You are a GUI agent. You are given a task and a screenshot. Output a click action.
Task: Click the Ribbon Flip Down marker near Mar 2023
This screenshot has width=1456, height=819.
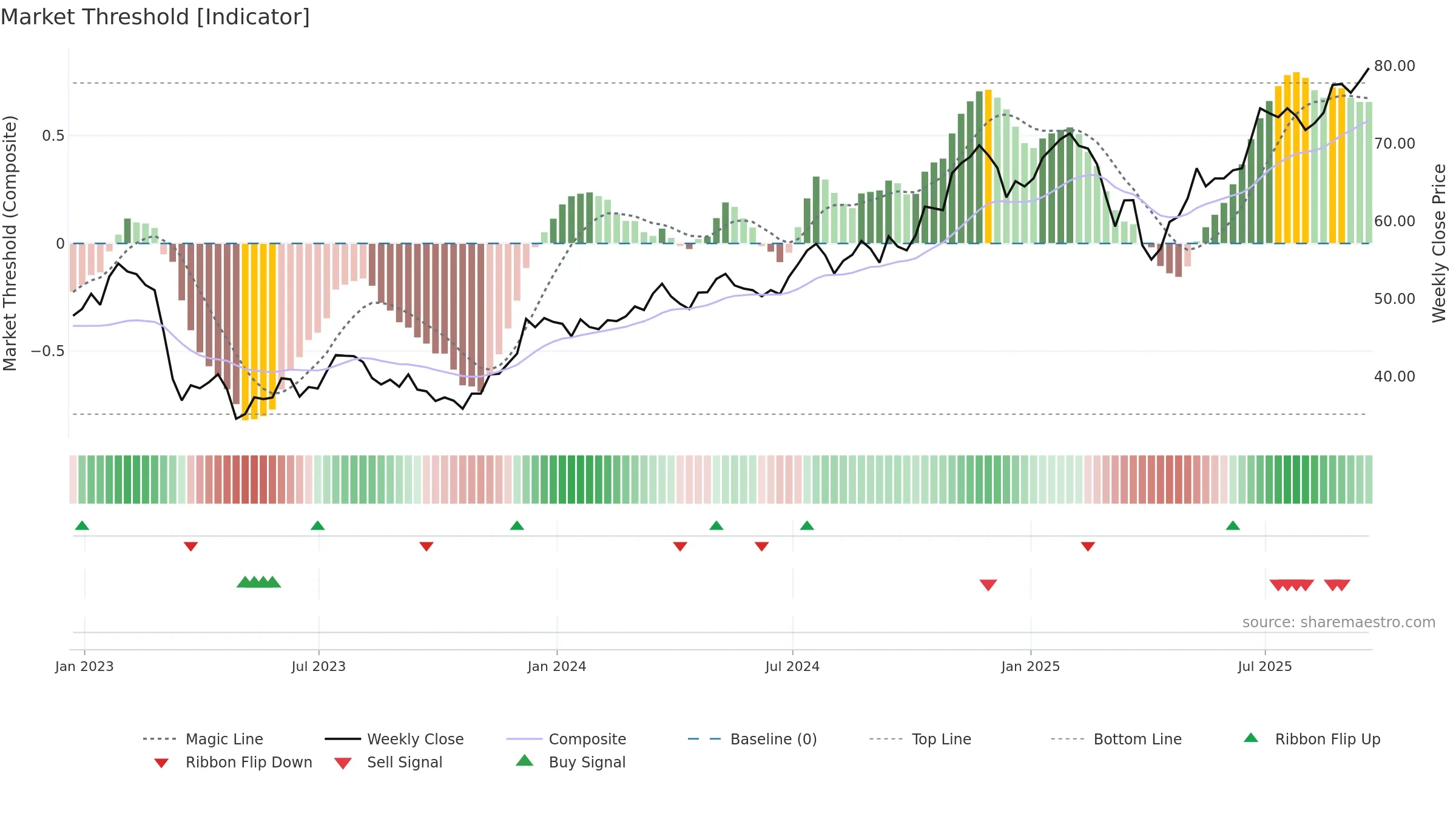[x=190, y=547]
